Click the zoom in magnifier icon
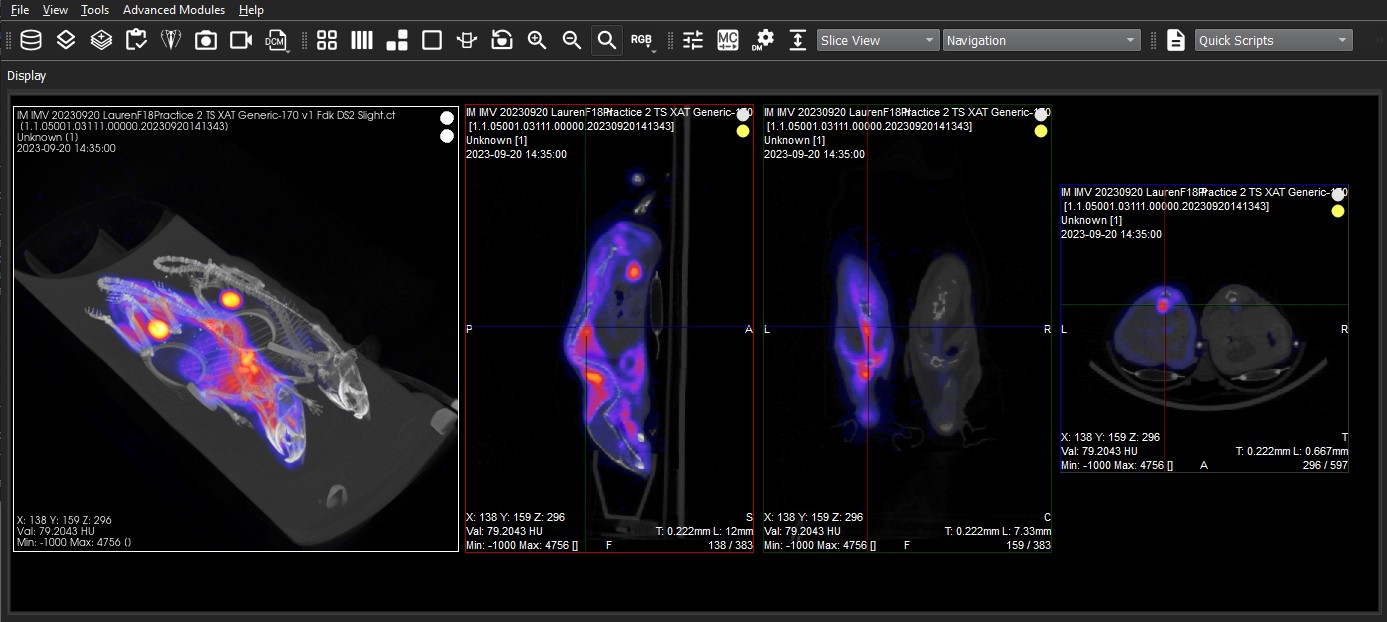This screenshot has width=1387, height=622. pos(537,40)
